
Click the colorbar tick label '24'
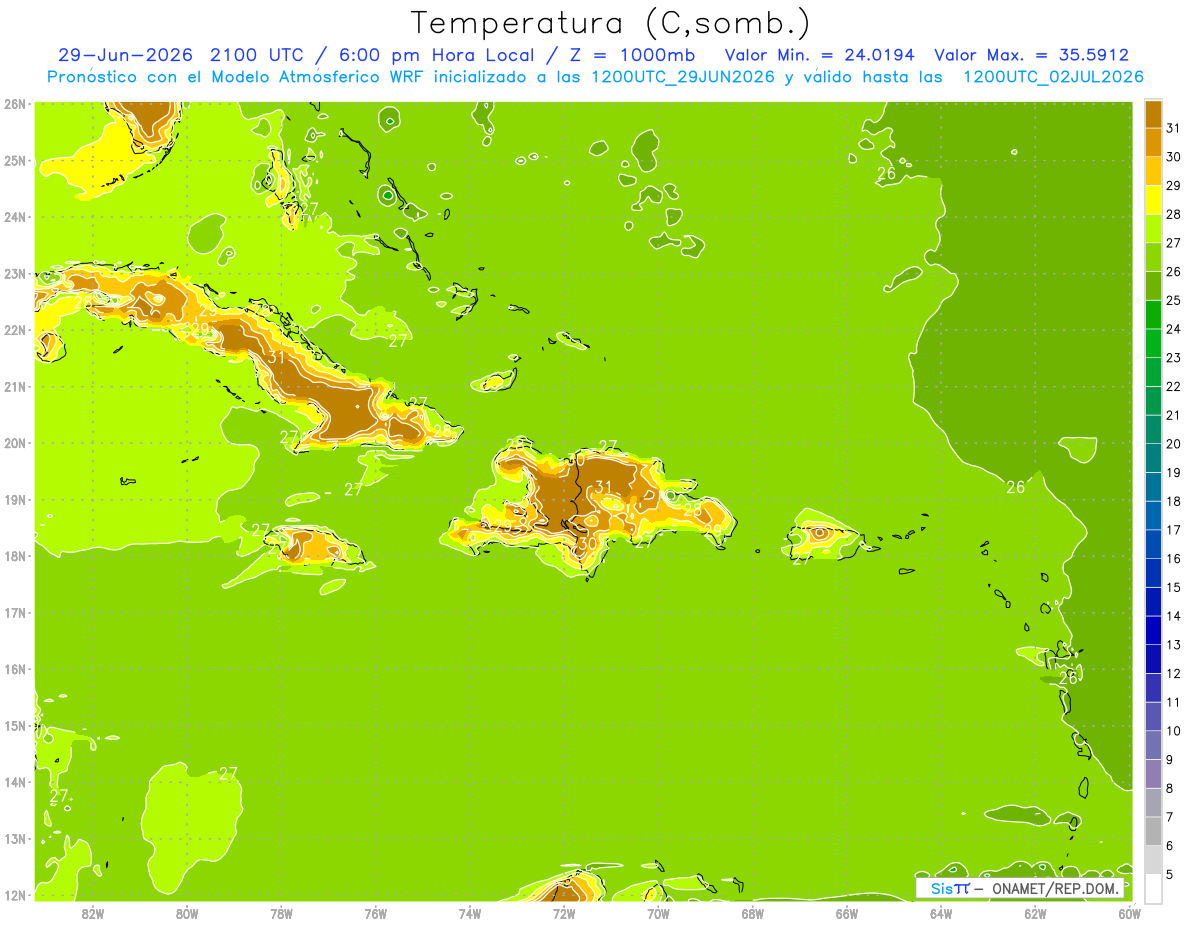tap(1173, 329)
